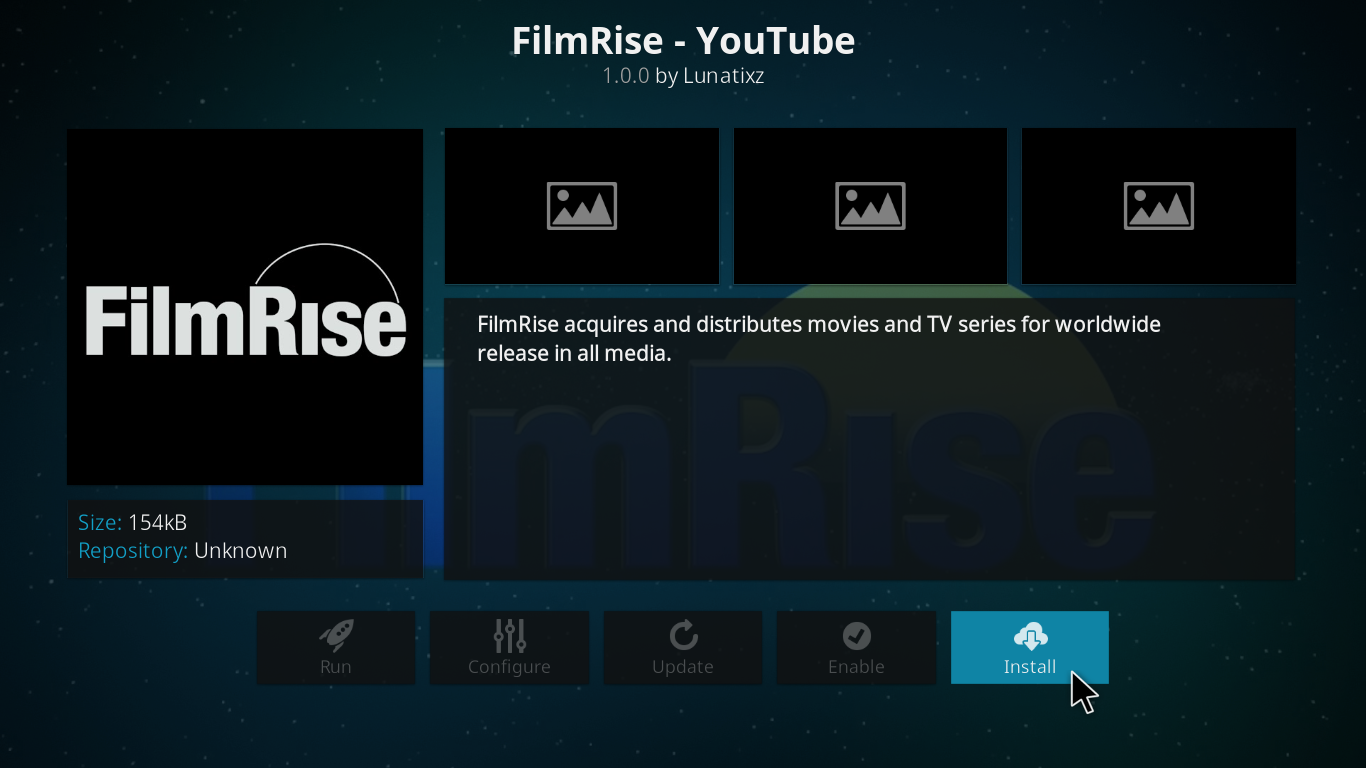Click the FilmRise addon logo image
This screenshot has width=1366, height=768.
[x=245, y=307]
